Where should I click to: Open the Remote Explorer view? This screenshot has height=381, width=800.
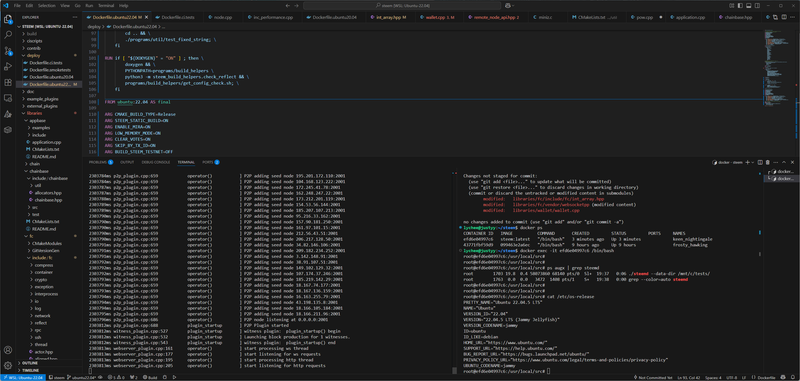coord(8,98)
